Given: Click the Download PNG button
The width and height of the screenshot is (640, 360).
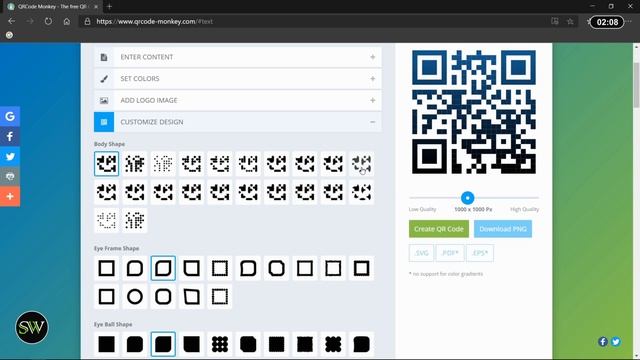Looking at the screenshot, I should click(x=503, y=229).
